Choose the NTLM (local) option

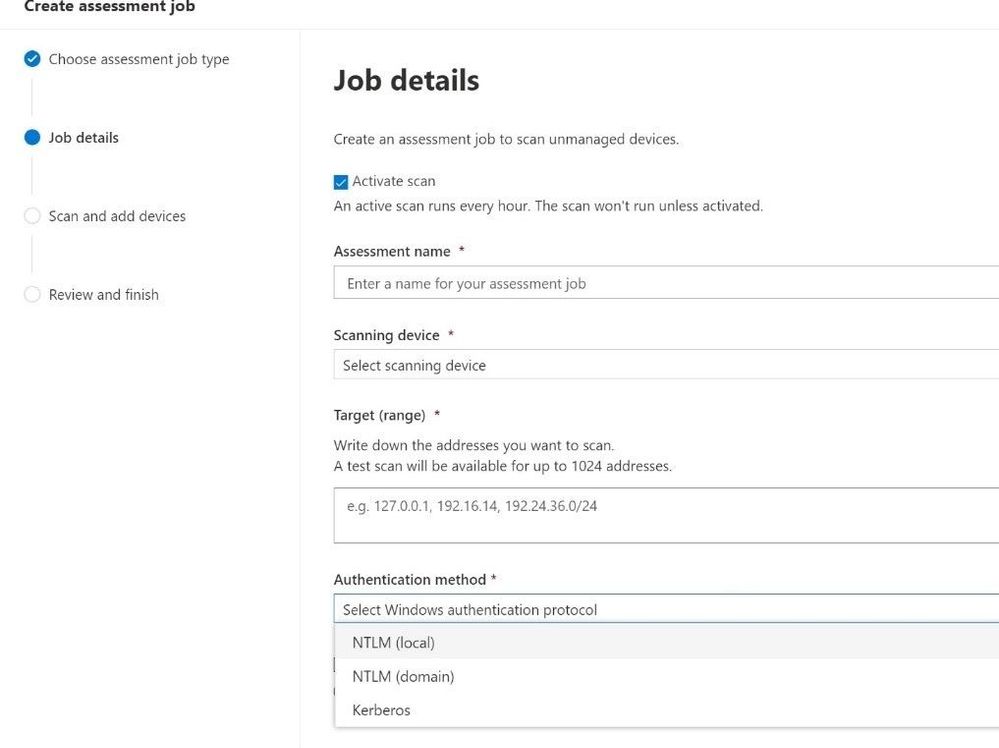coord(393,643)
